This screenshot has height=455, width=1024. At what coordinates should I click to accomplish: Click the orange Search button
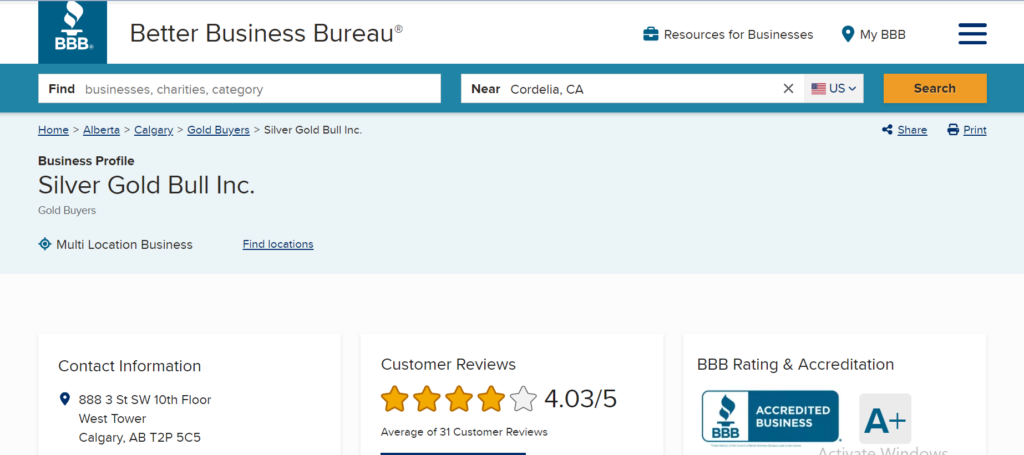coord(935,89)
